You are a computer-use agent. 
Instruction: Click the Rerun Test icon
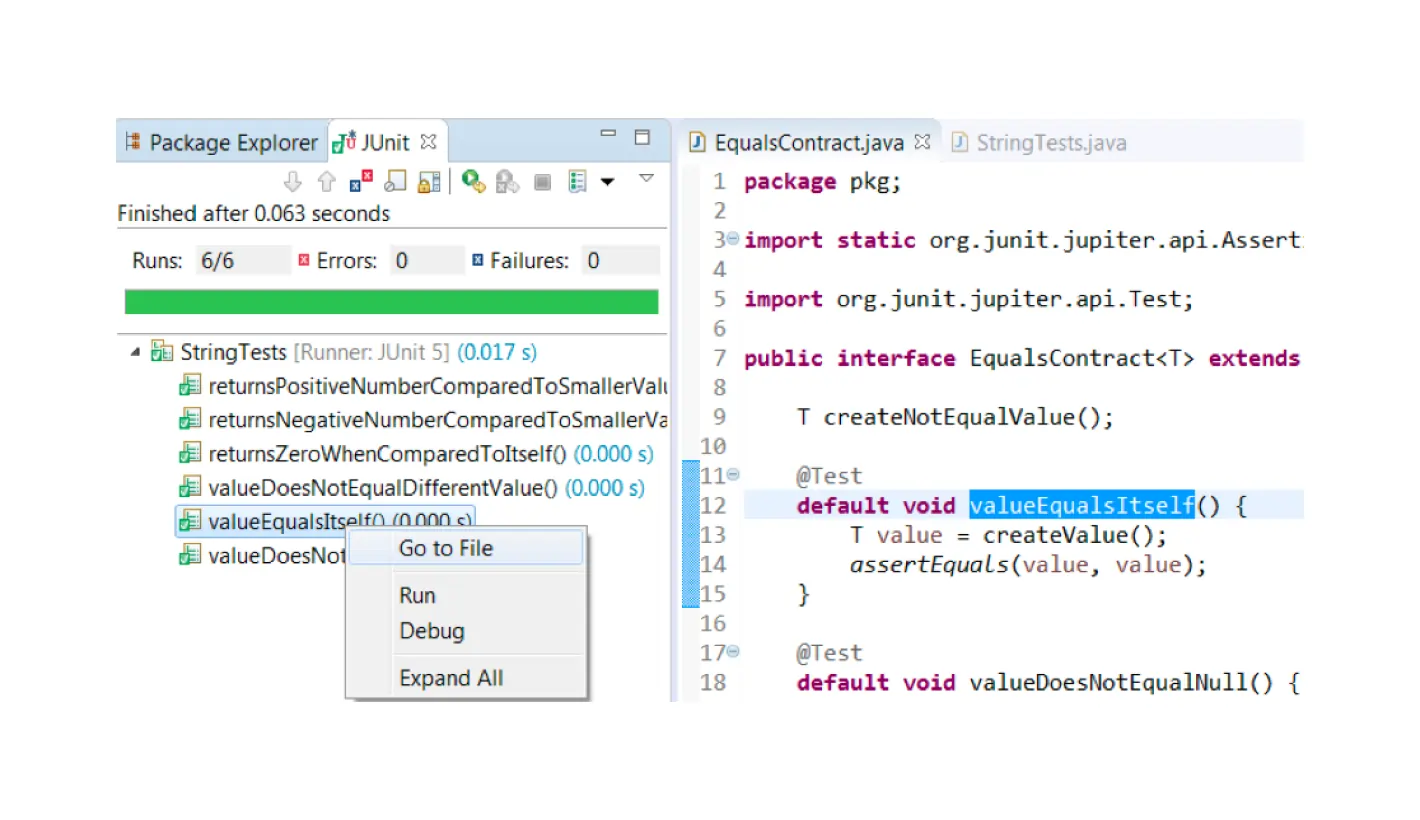click(474, 181)
